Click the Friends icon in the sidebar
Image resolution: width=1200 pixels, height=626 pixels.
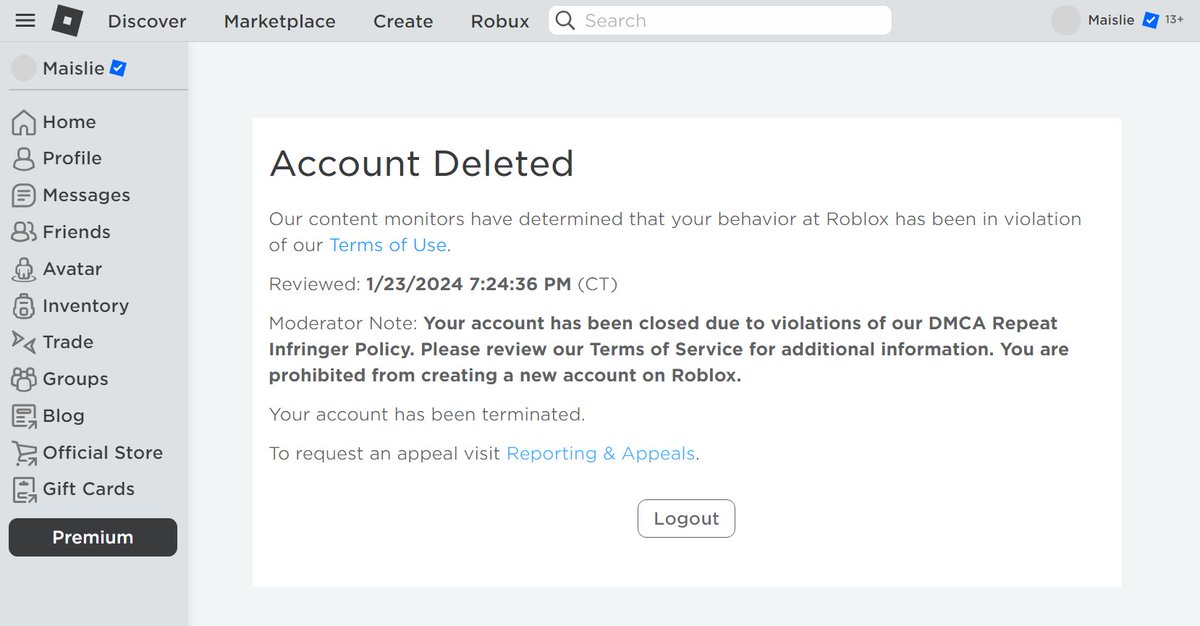tap(24, 232)
